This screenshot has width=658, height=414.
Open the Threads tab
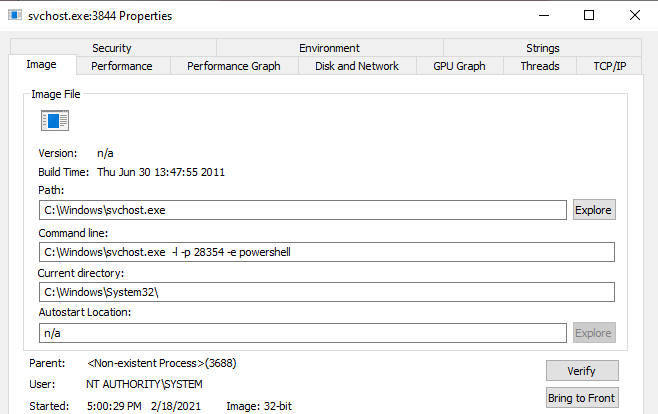tap(539, 66)
